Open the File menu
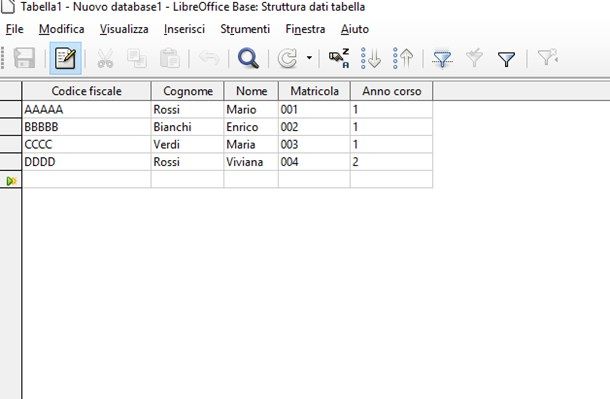Image resolution: width=610 pixels, height=399 pixels. click(x=14, y=29)
